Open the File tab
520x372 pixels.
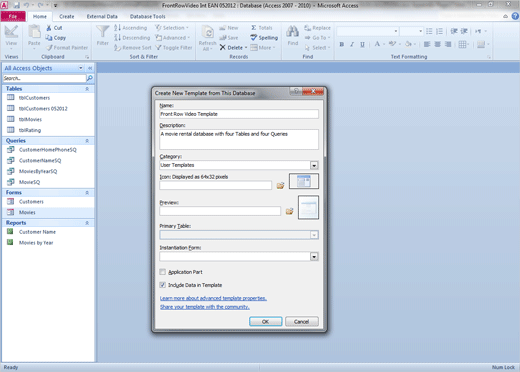coord(13,16)
